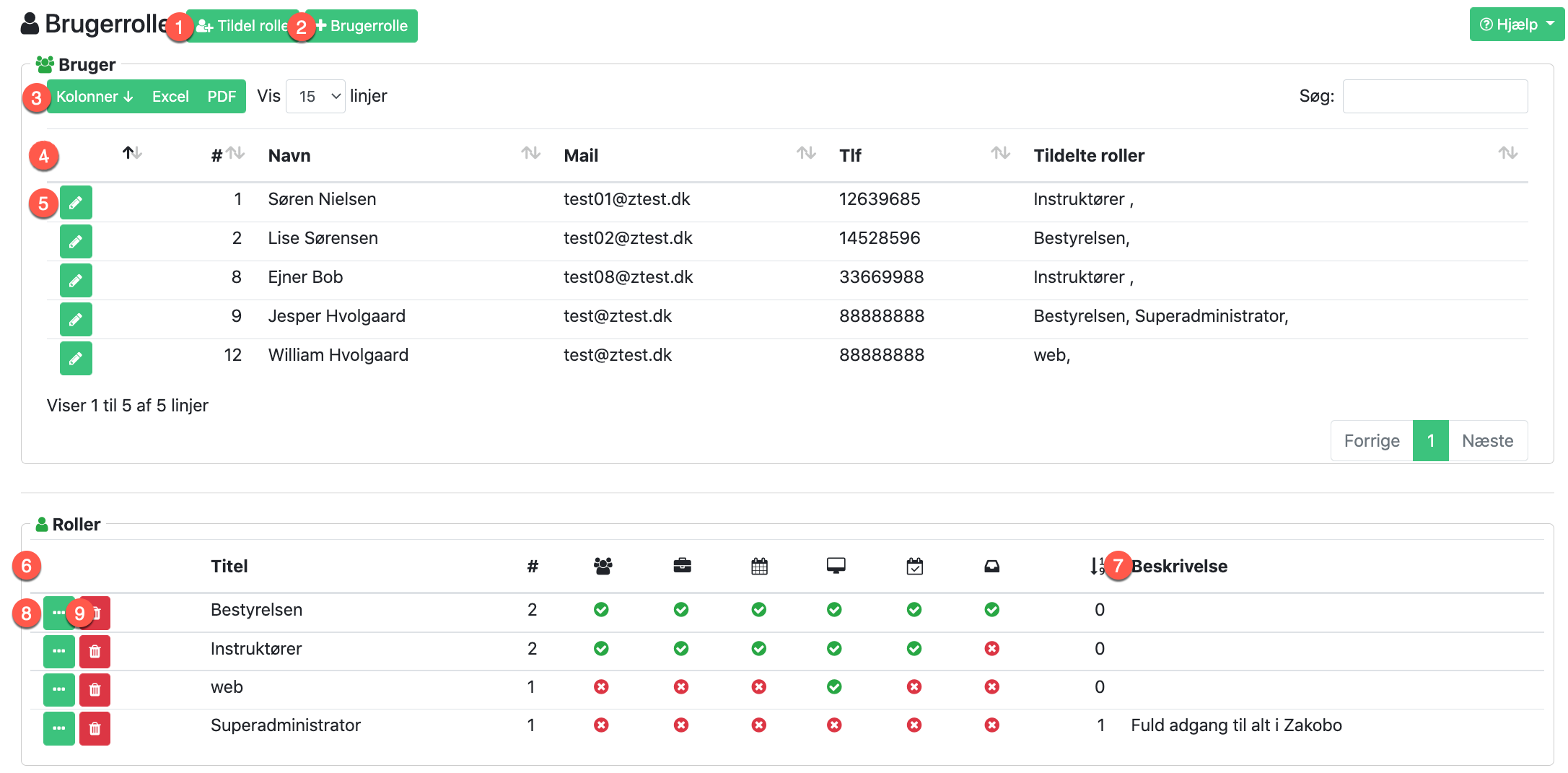Open the lines-per-page dropdown showing 15

coord(316,97)
